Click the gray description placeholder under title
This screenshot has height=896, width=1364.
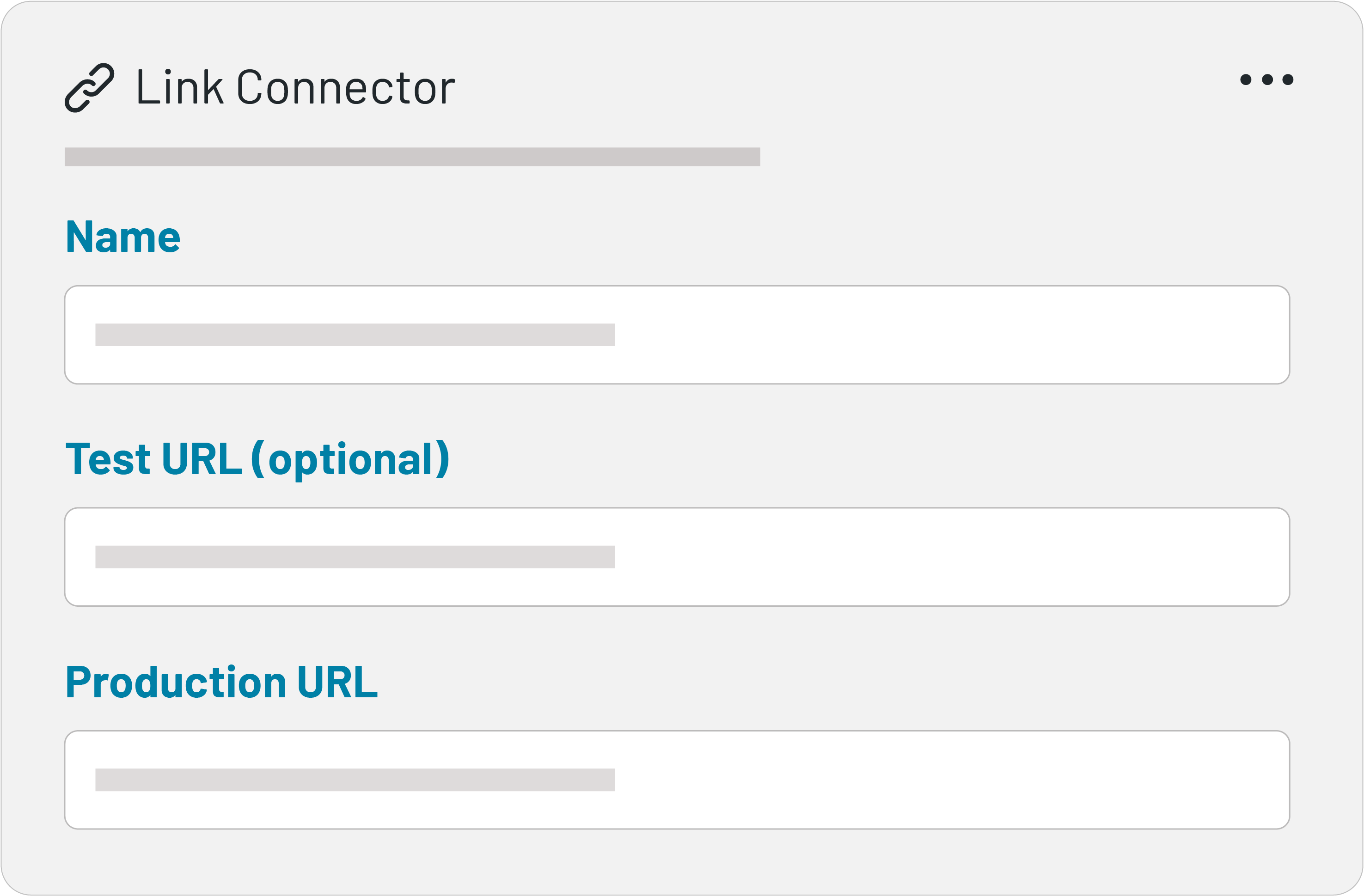[x=412, y=157]
